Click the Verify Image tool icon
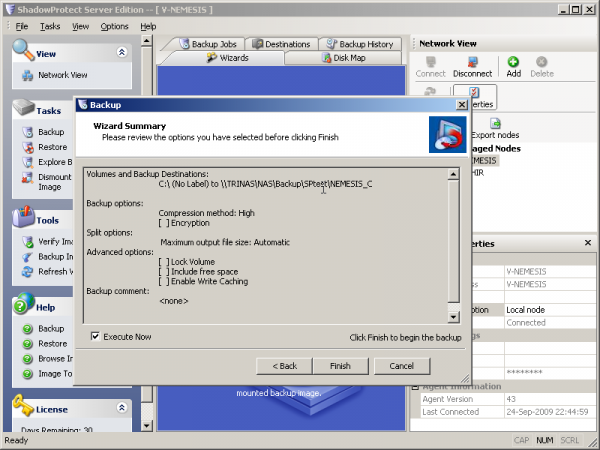 (27, 241)
